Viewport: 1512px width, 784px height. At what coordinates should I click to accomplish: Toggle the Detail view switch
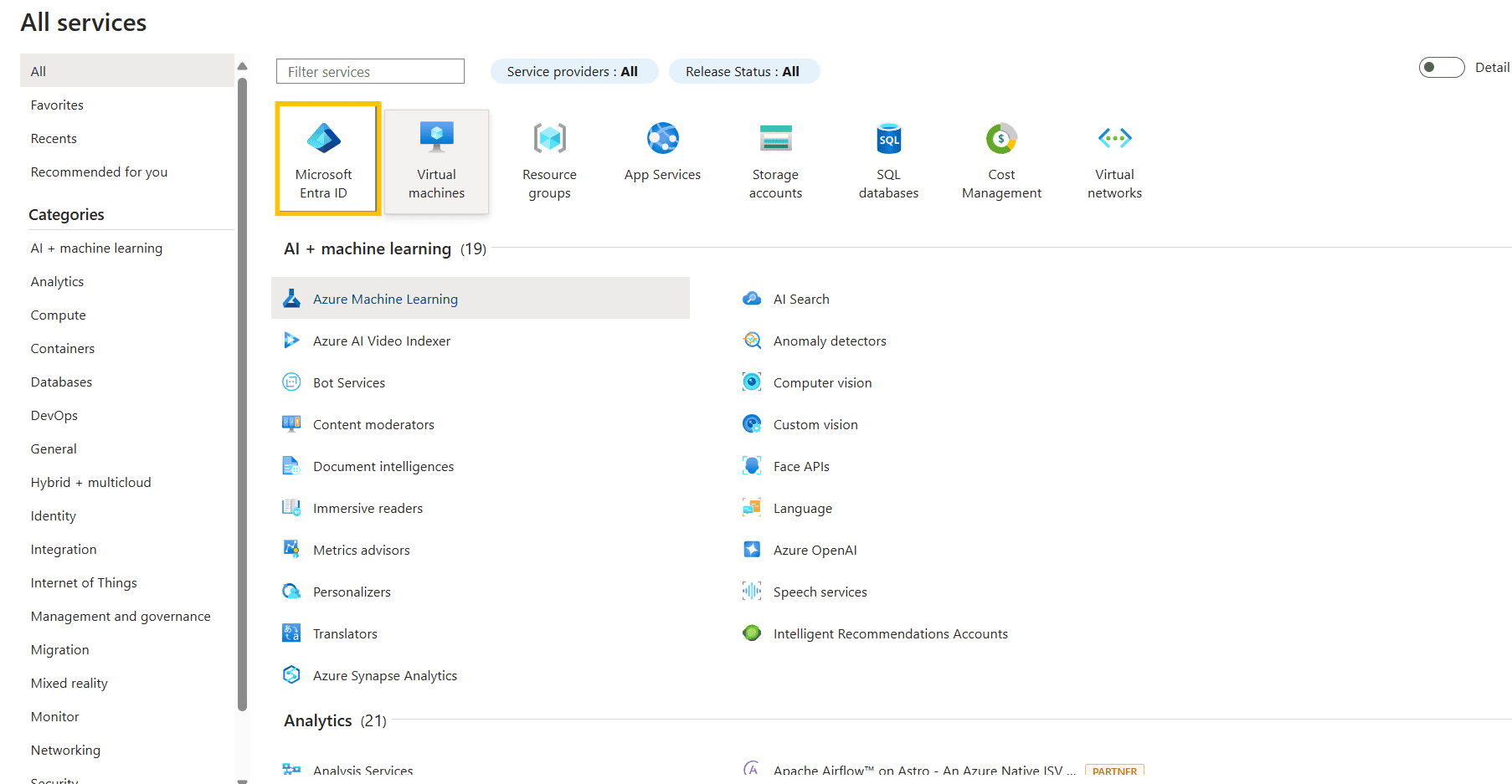tap(1442, 68)
